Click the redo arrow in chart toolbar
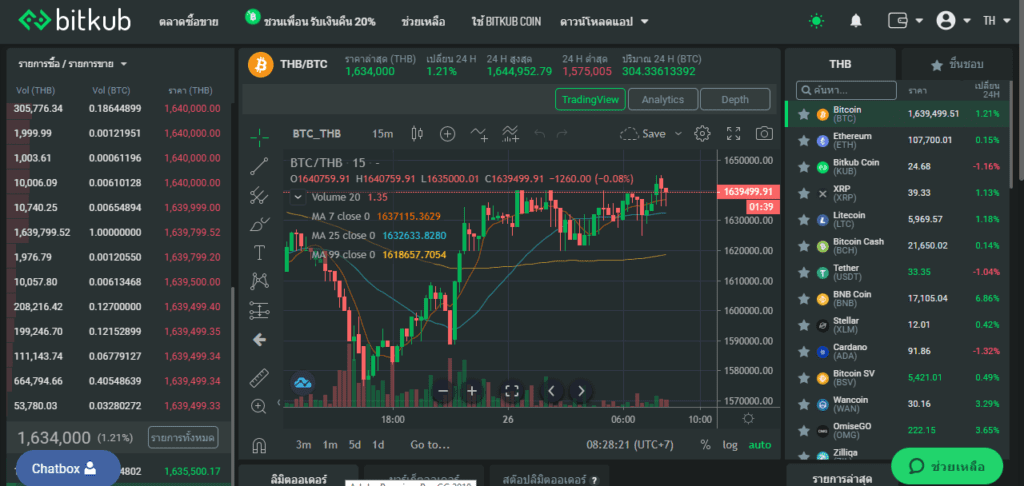The height and width of the screenshot is (486, 1024). tap(562, 134)
